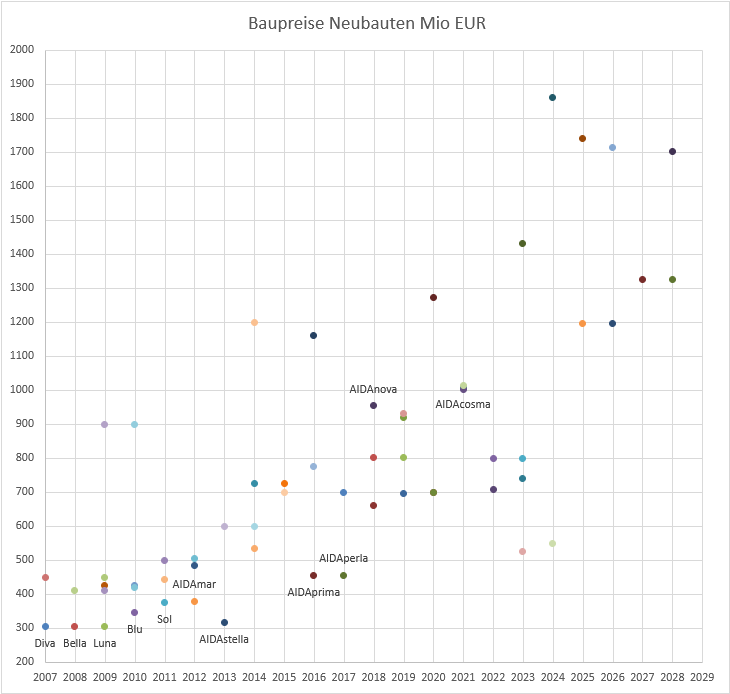Click the Bella data label

click(74, 643)
